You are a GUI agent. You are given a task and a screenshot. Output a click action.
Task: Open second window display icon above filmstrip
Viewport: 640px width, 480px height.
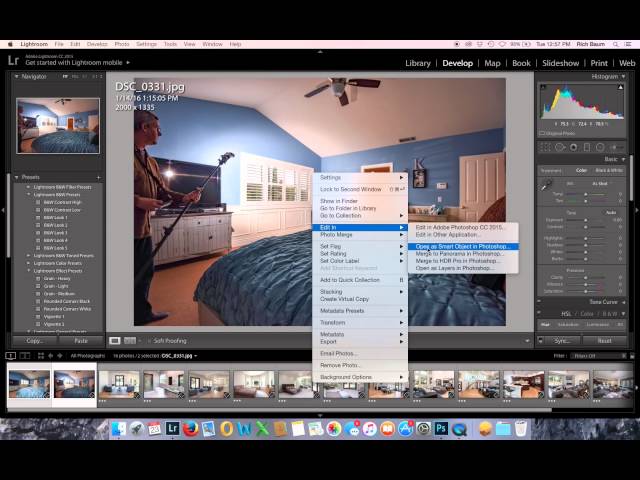tap(25, 356)
